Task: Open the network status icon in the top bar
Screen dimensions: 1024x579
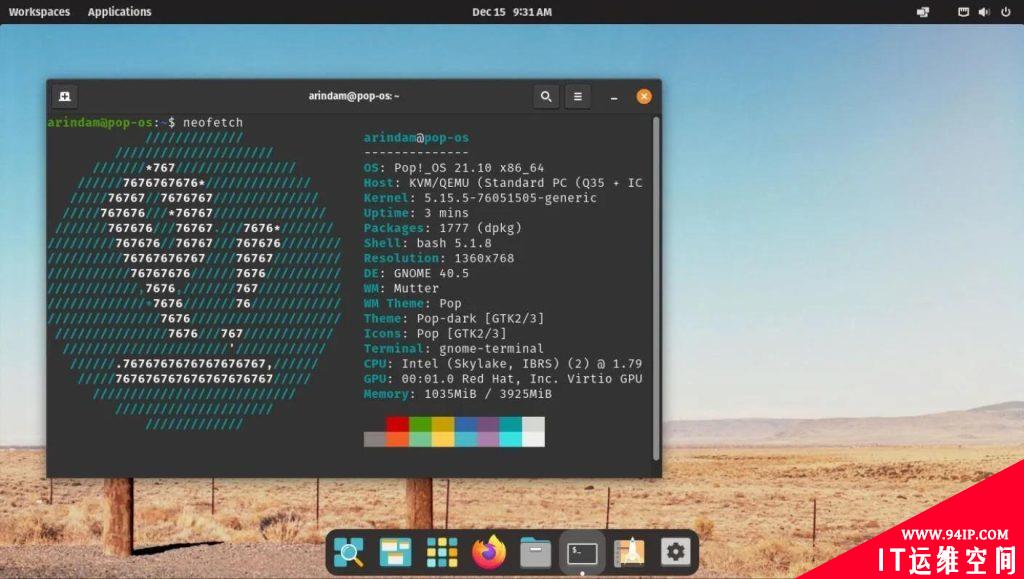Action: 923,12
